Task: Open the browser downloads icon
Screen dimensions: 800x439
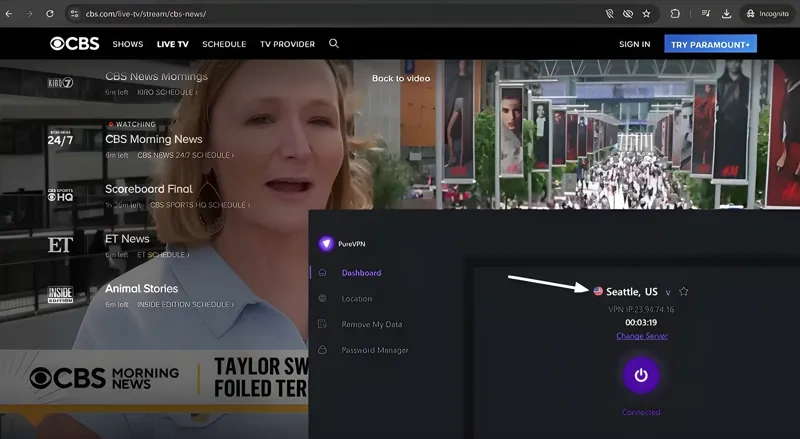Action: pyautogui.click(x=727, y=14)
